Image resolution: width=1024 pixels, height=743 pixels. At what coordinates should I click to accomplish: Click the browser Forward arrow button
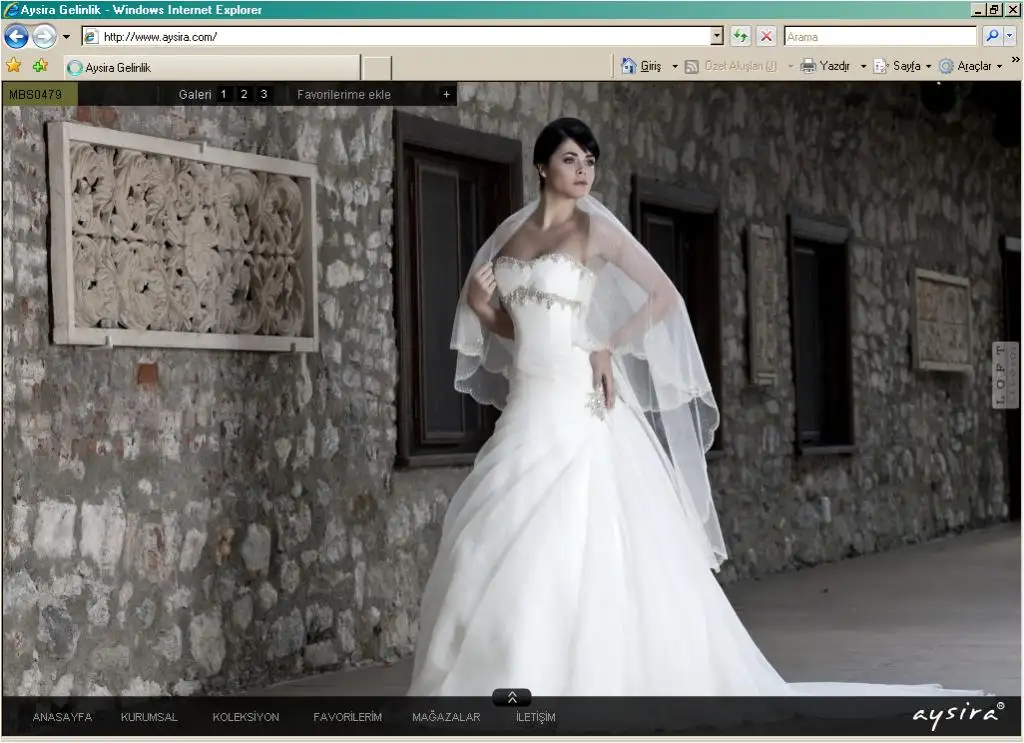pyautogui.click(x=44, y=37)
